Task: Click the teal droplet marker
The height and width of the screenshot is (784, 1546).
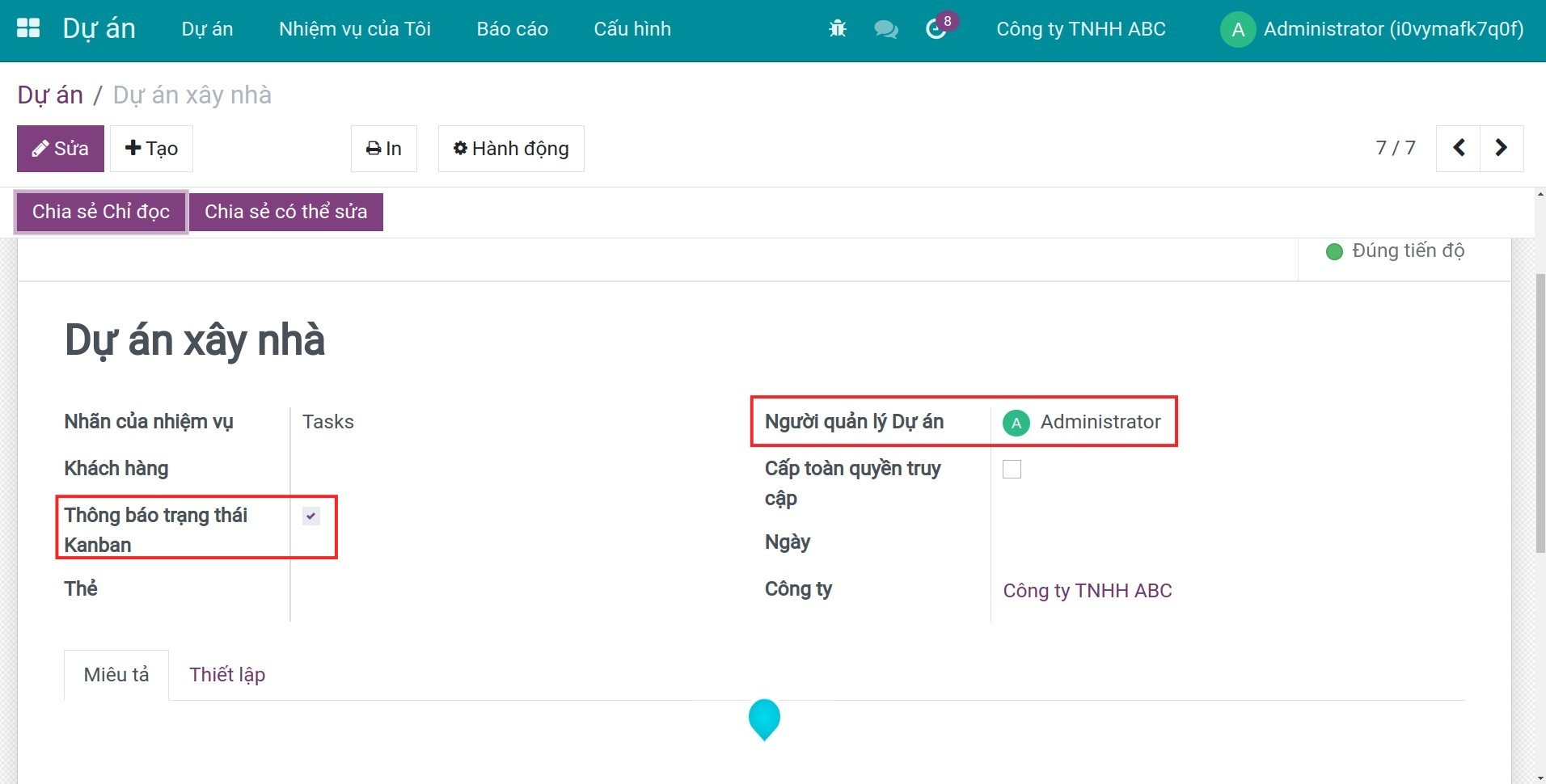Action: pyautogui.click(x=764, y=718)
